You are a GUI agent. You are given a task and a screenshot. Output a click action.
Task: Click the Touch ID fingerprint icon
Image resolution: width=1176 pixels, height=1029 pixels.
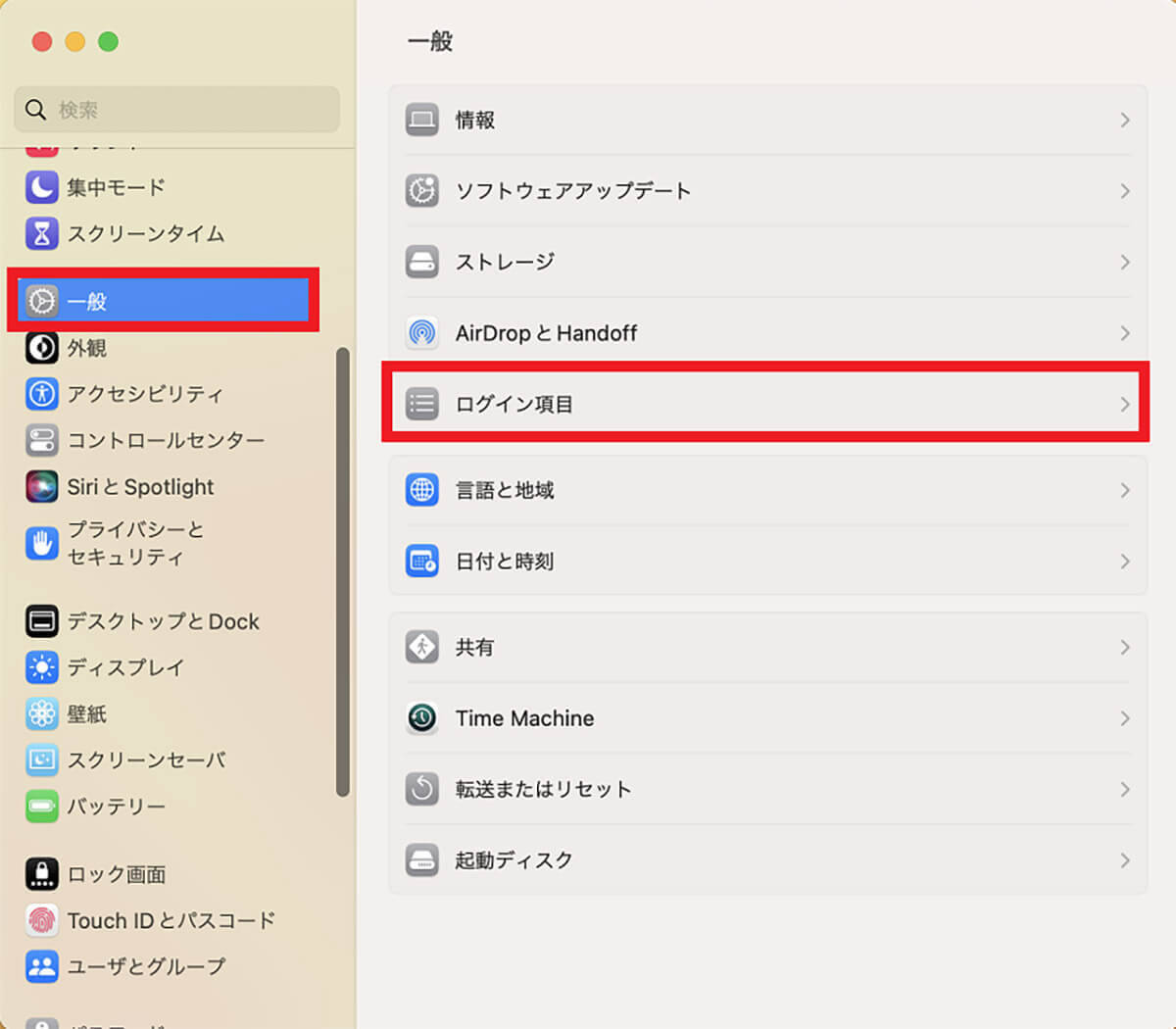(41, 920)
